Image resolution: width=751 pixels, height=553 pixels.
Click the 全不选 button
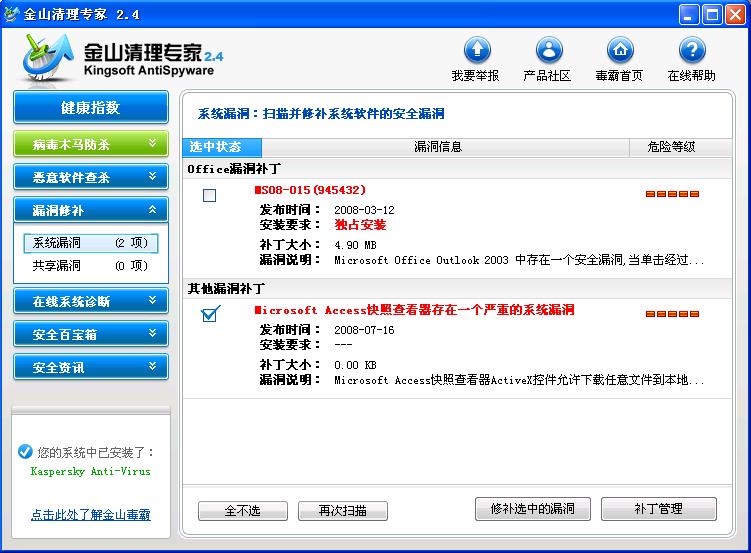coord(243,511)
